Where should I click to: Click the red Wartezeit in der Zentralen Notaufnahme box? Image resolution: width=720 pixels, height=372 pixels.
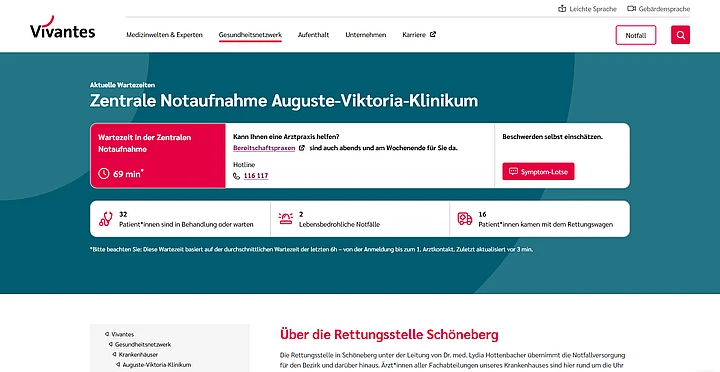pyautogui.click(x=158, y=156)
